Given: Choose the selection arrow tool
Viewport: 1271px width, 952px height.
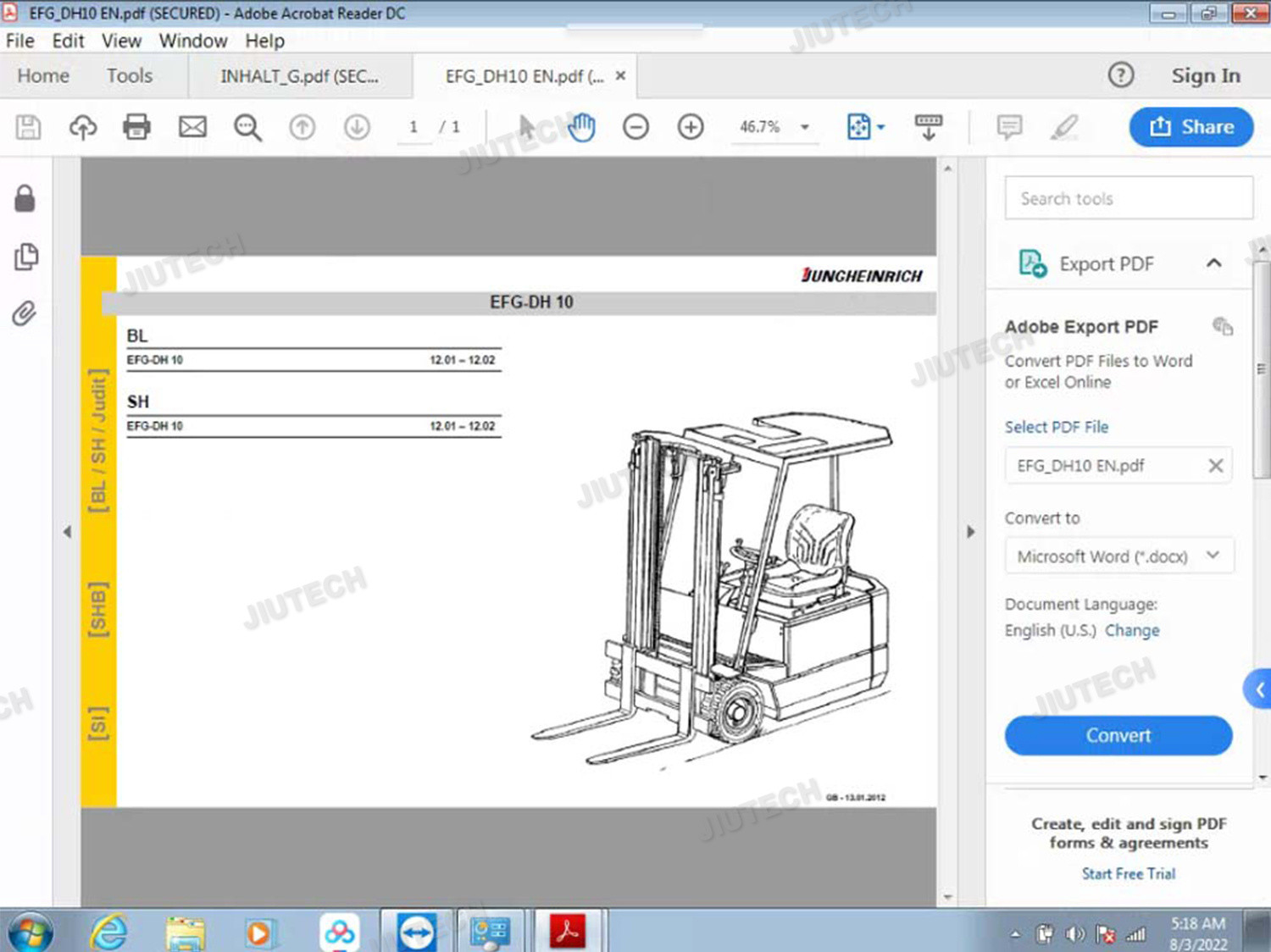Looking at the screenshot, I should (527, 127).
